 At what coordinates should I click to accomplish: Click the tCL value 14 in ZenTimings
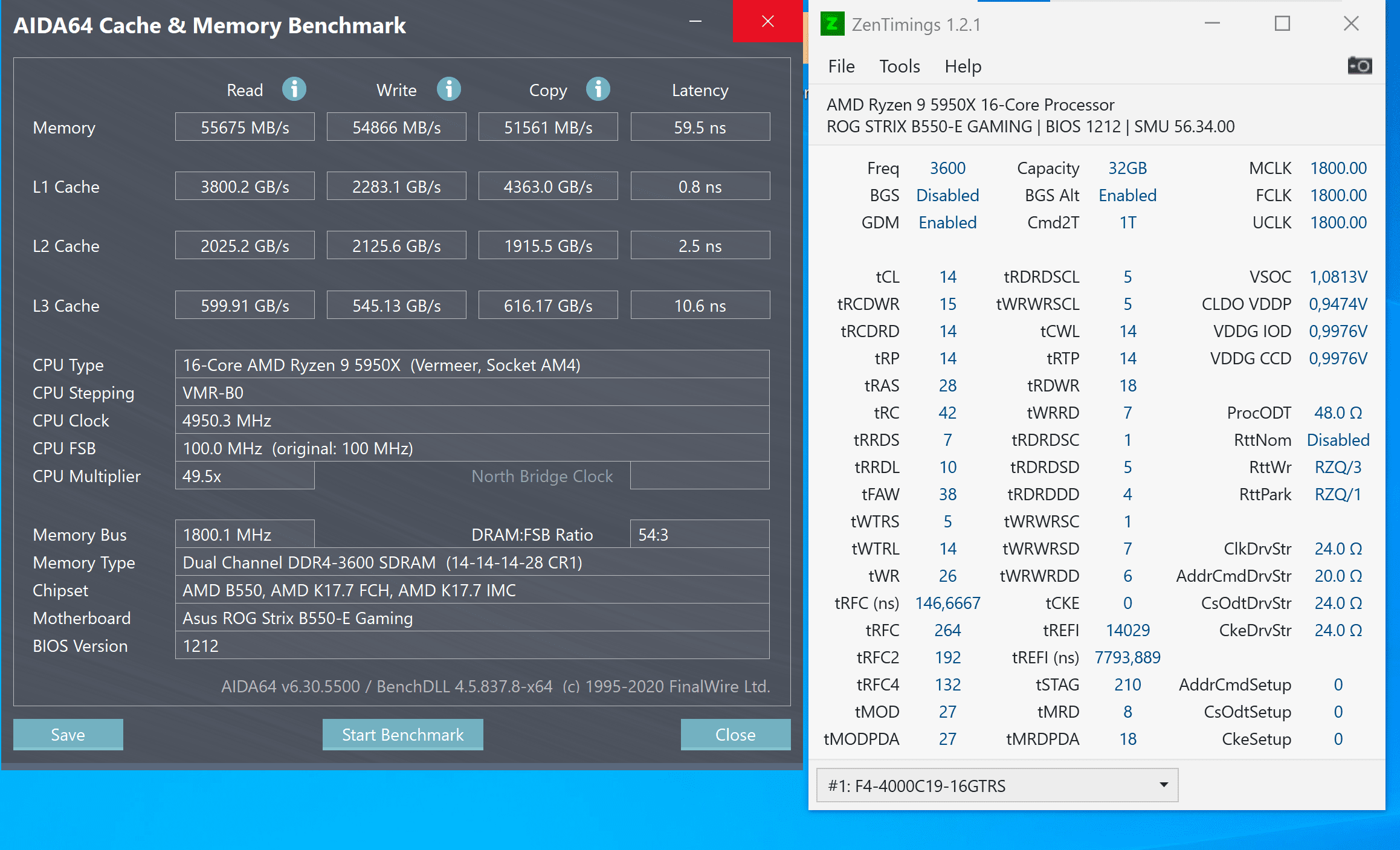(947, 277)
